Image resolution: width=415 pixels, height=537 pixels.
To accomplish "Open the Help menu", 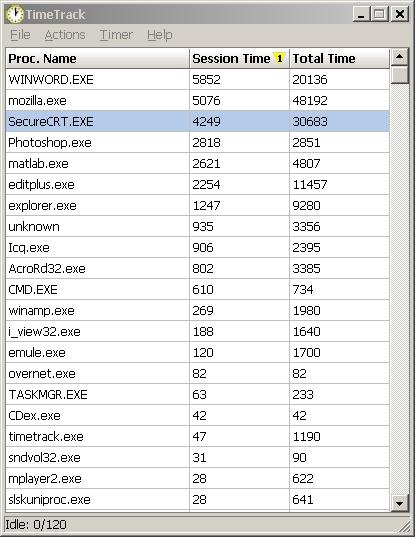I will 160,35.
